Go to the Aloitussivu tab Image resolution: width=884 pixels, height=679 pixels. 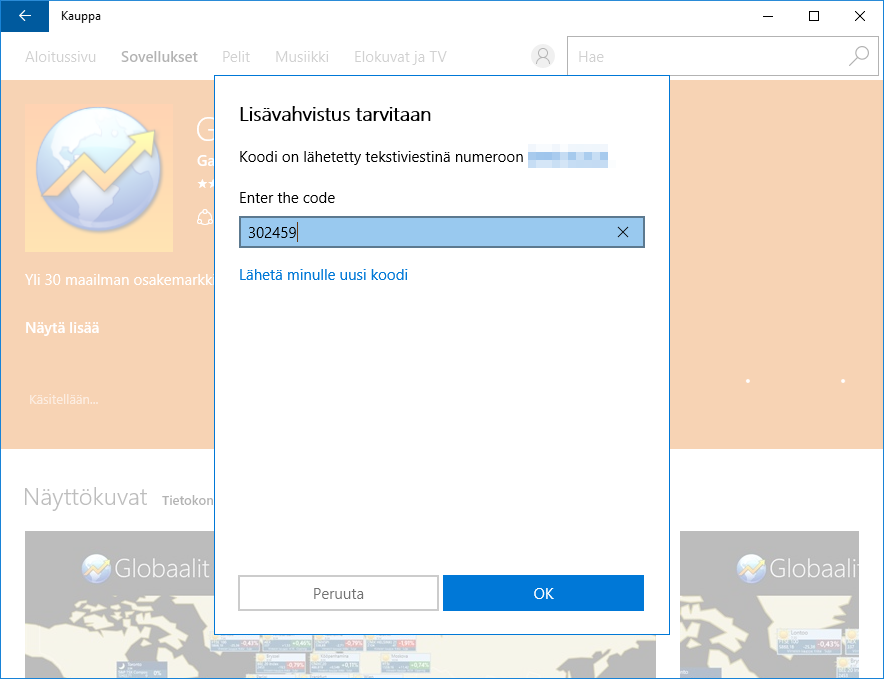pyautogui.click(x=60, y=57)
